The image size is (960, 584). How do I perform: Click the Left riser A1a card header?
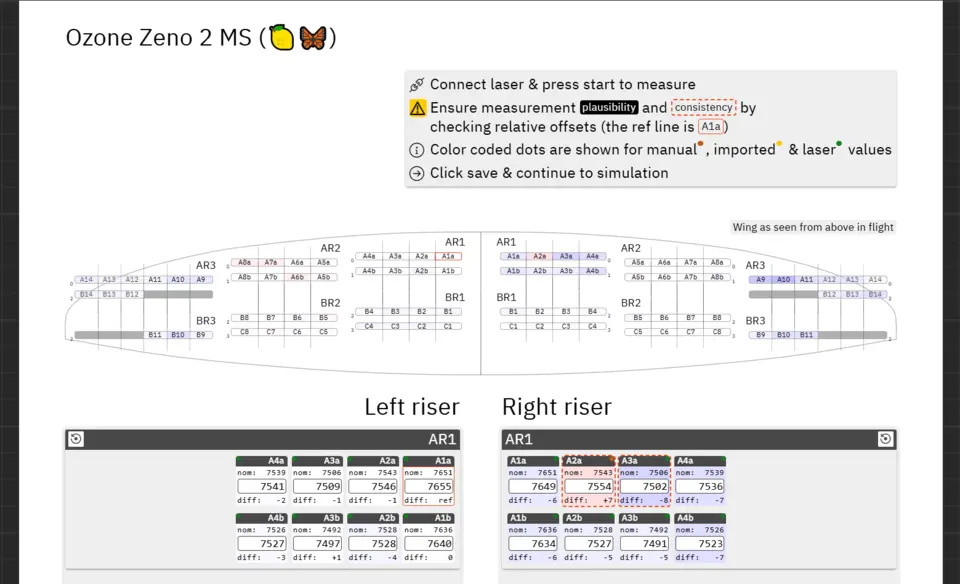click(x=429, y=461)
